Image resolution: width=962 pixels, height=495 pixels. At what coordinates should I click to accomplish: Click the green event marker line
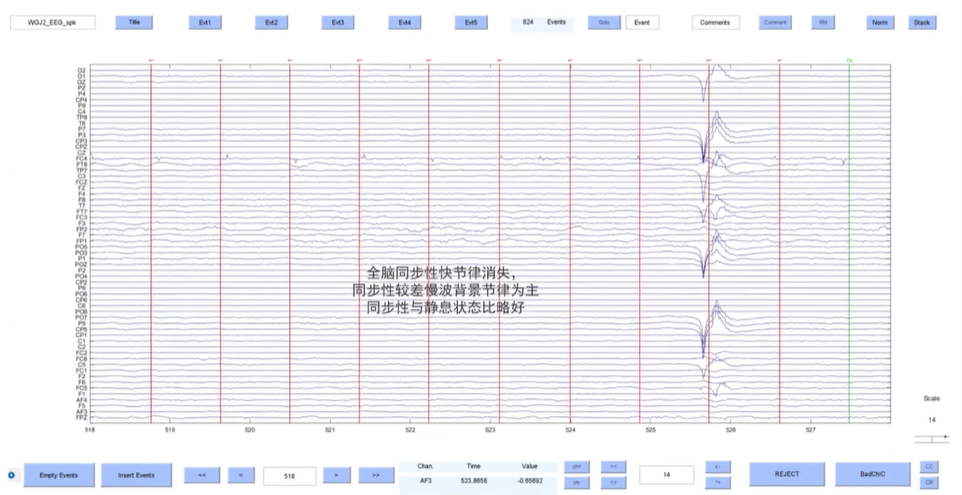pos(849,240)
